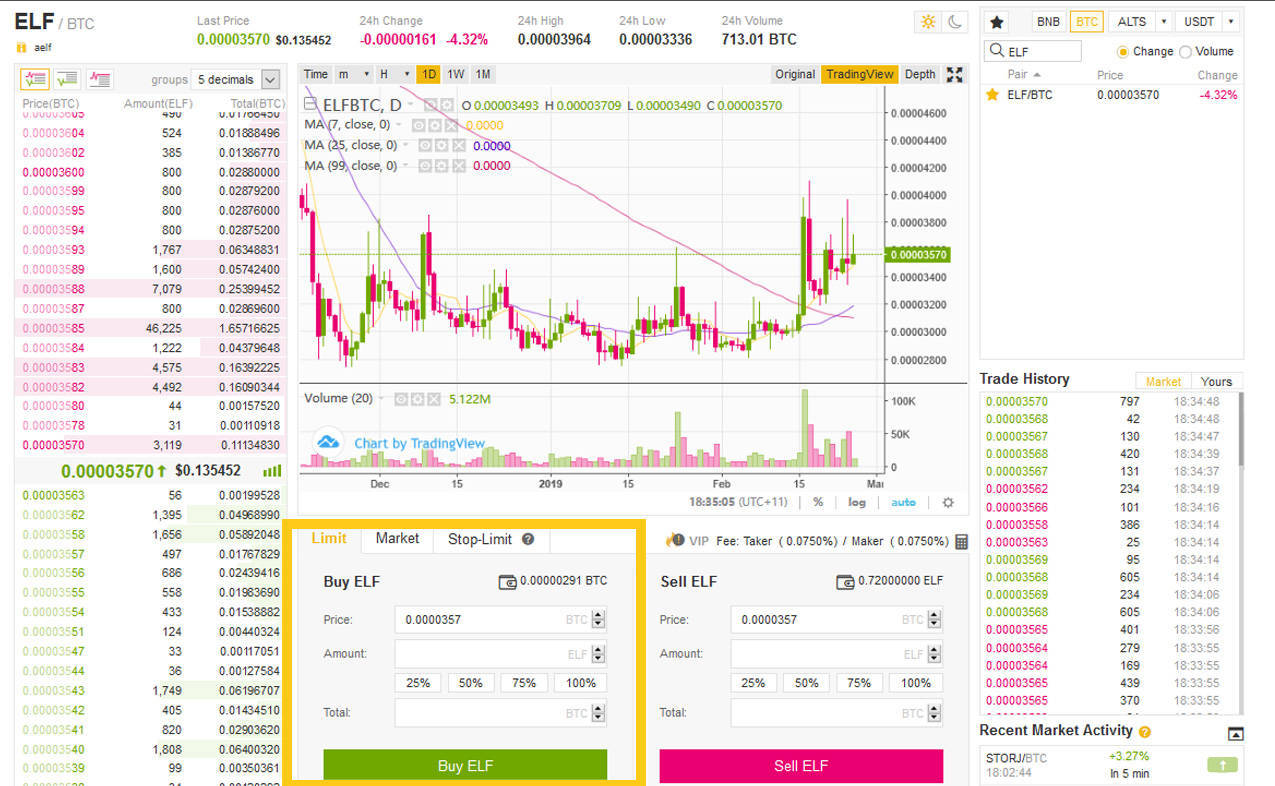Sort the market list by the Pair column
The image size is (1275, 786).
coord(1023,75)
